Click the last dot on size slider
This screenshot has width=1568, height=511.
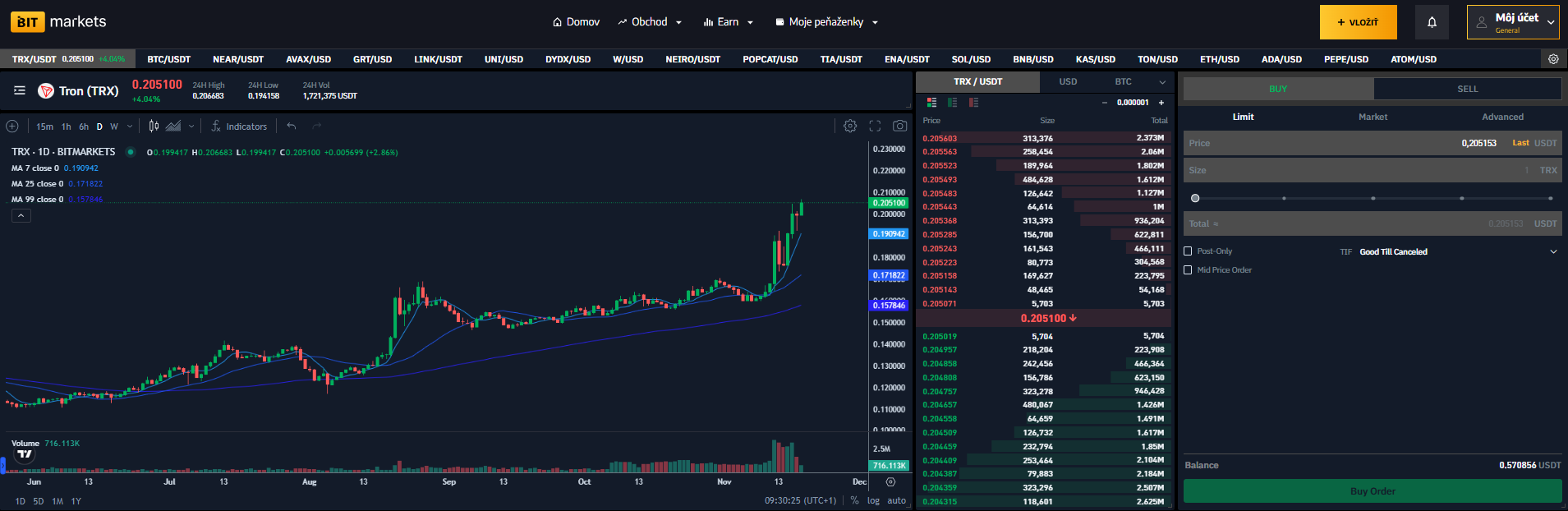click(x=1550, y=198)
